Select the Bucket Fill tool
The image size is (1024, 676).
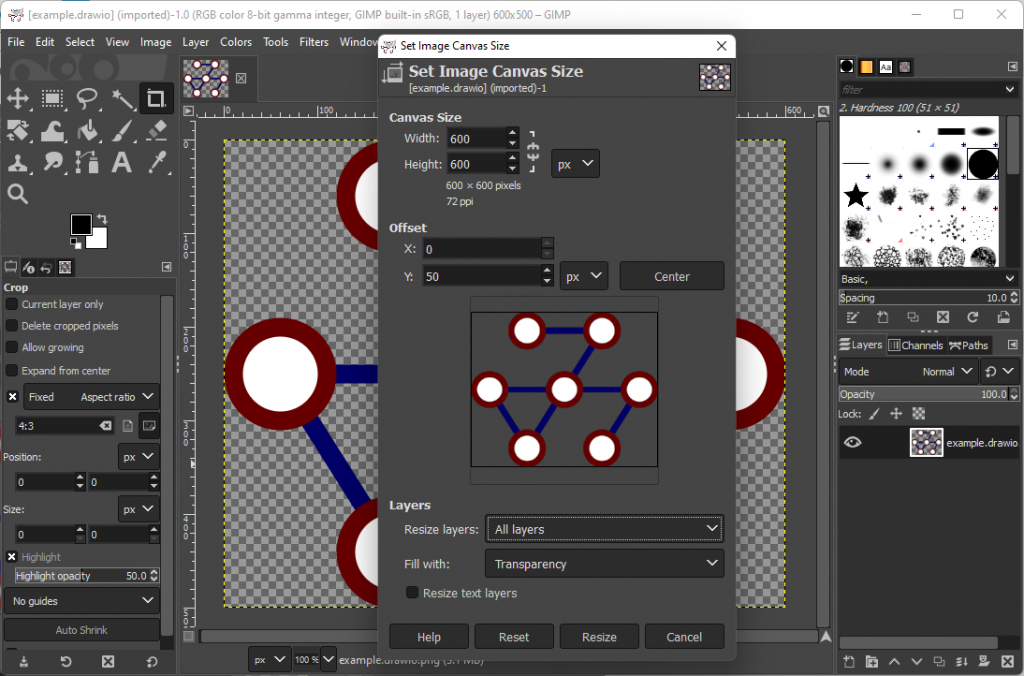click(87, 131)
